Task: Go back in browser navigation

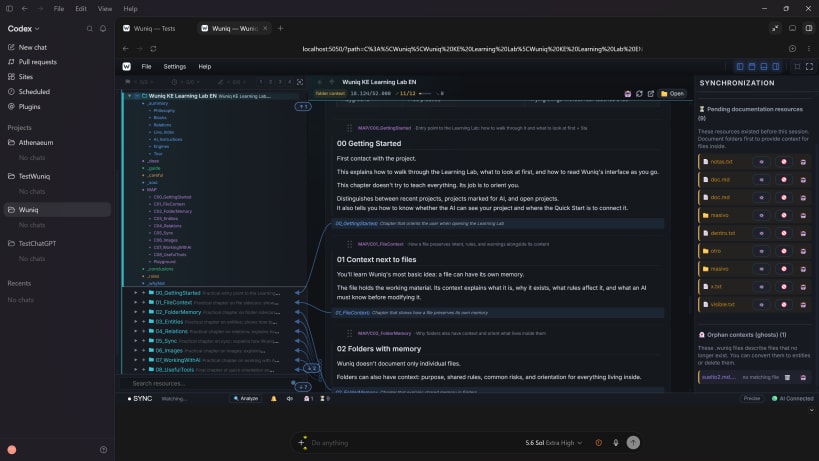Action: 125,49
